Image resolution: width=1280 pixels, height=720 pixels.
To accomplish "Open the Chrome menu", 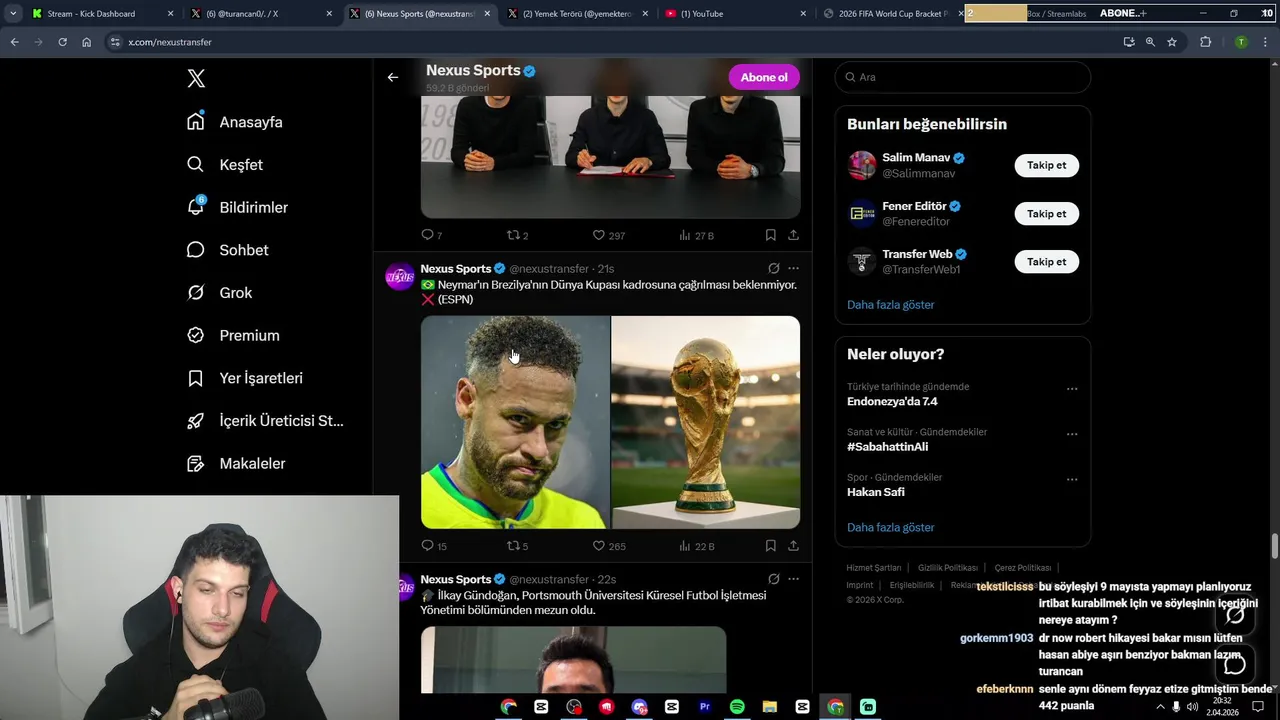I will 1266,42.
